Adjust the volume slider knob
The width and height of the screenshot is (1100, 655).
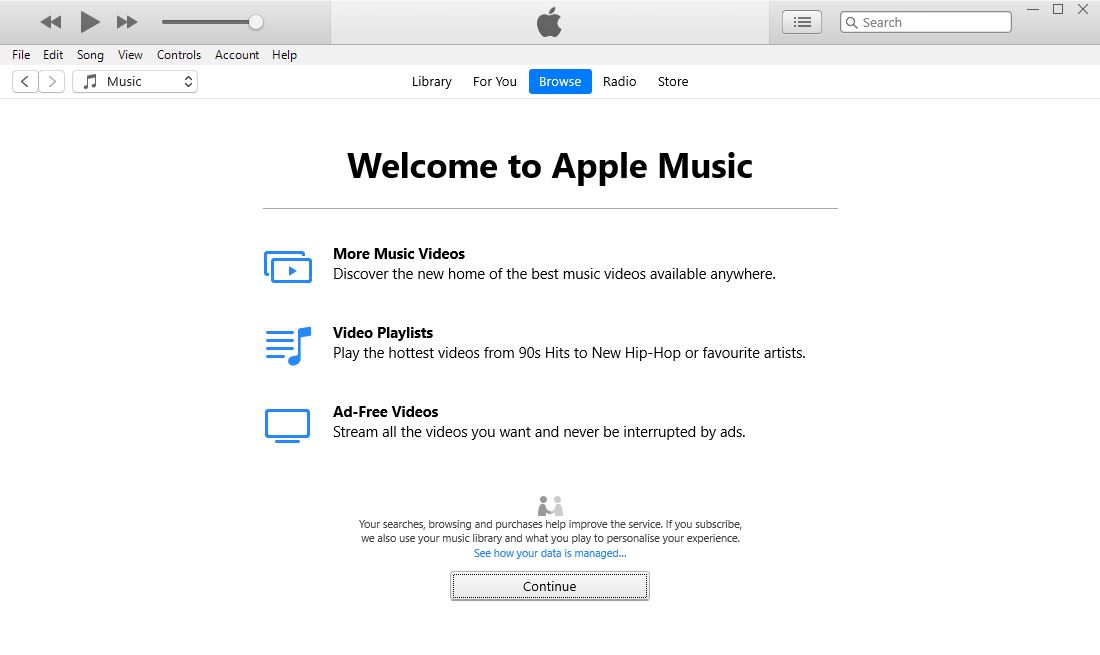click(256, 22)
